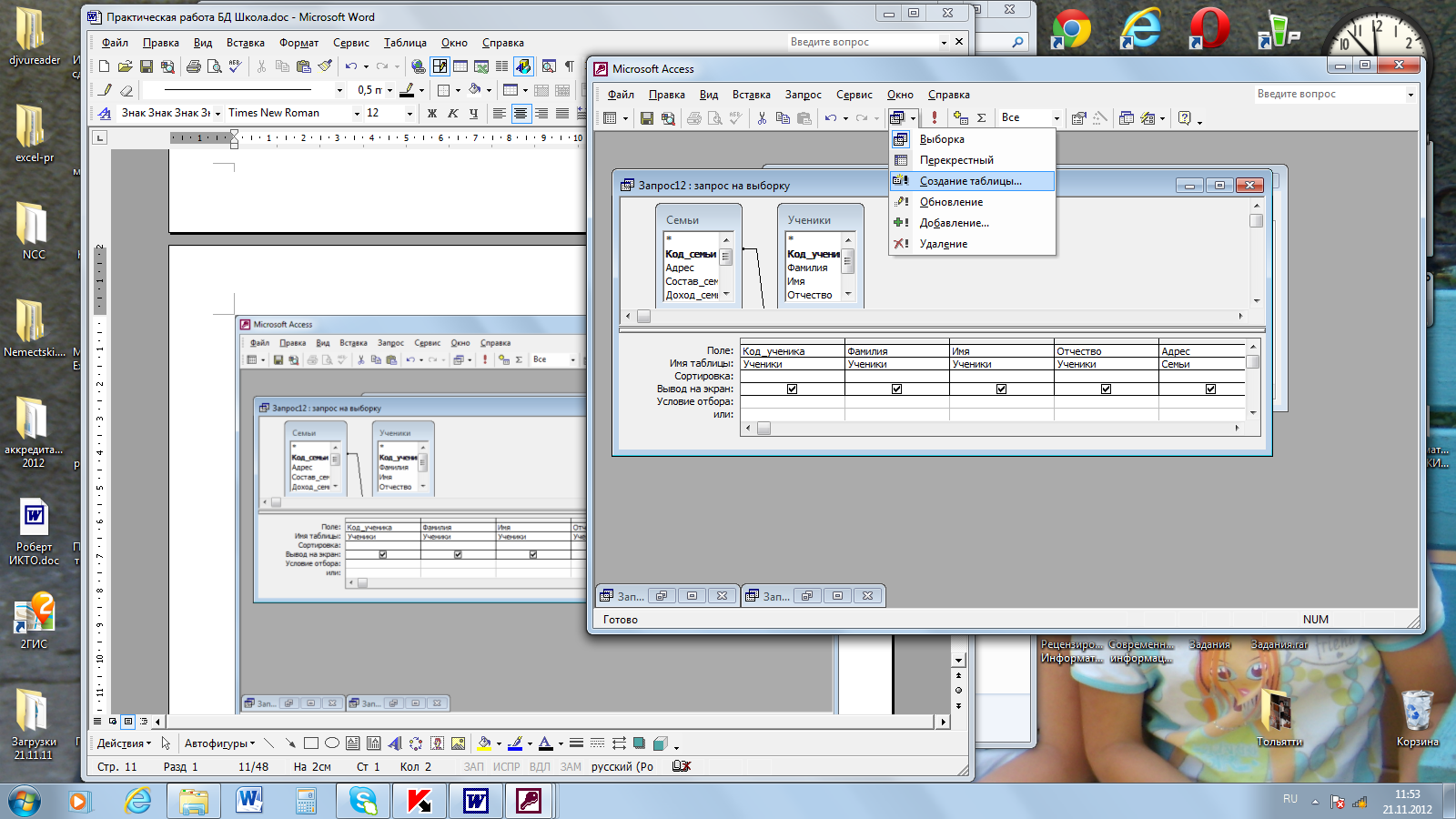Click the Действия drawing button
Screen dimensions: 1456x819
tap(125, 743)
